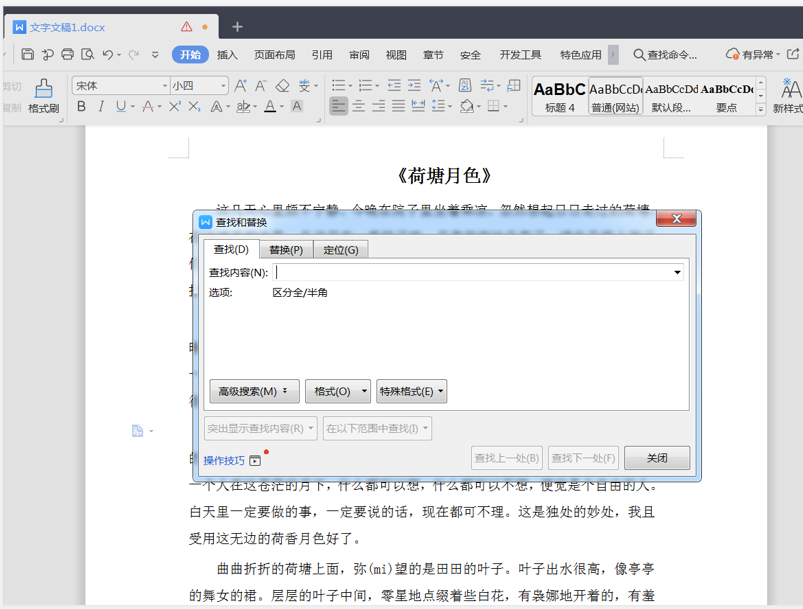Screen dimensions: 803x609
Task: Click the Format Painter (格式刷) icon
Action: coord(43,91)
